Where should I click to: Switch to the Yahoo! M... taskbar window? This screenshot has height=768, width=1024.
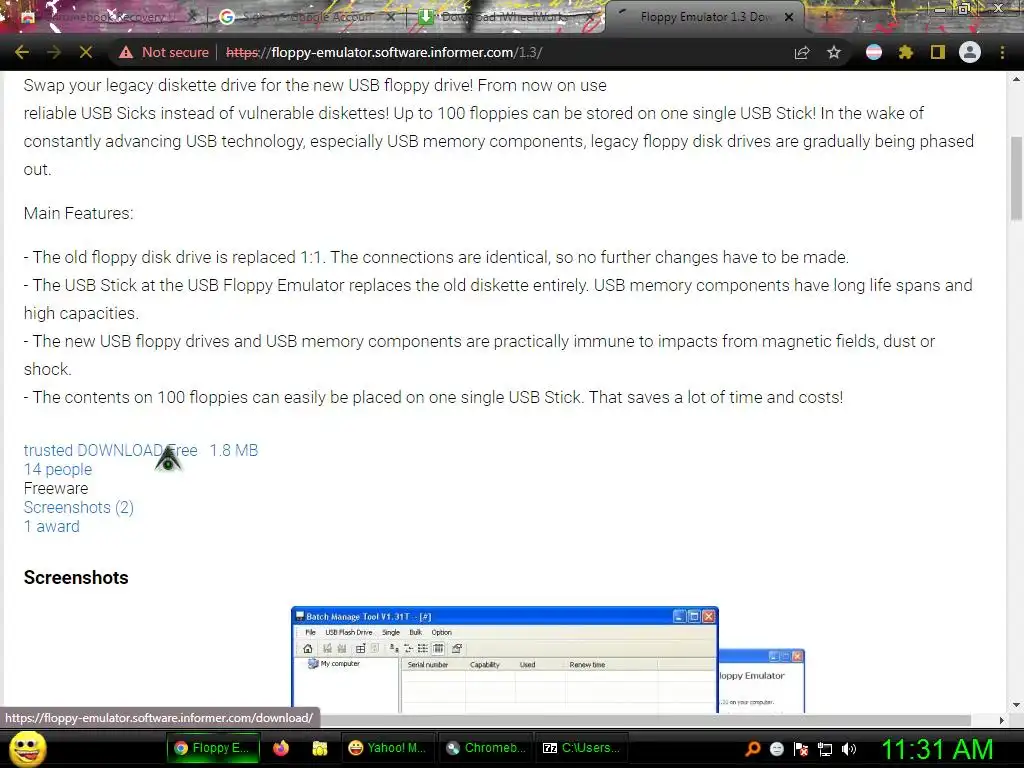pos(387,748)
